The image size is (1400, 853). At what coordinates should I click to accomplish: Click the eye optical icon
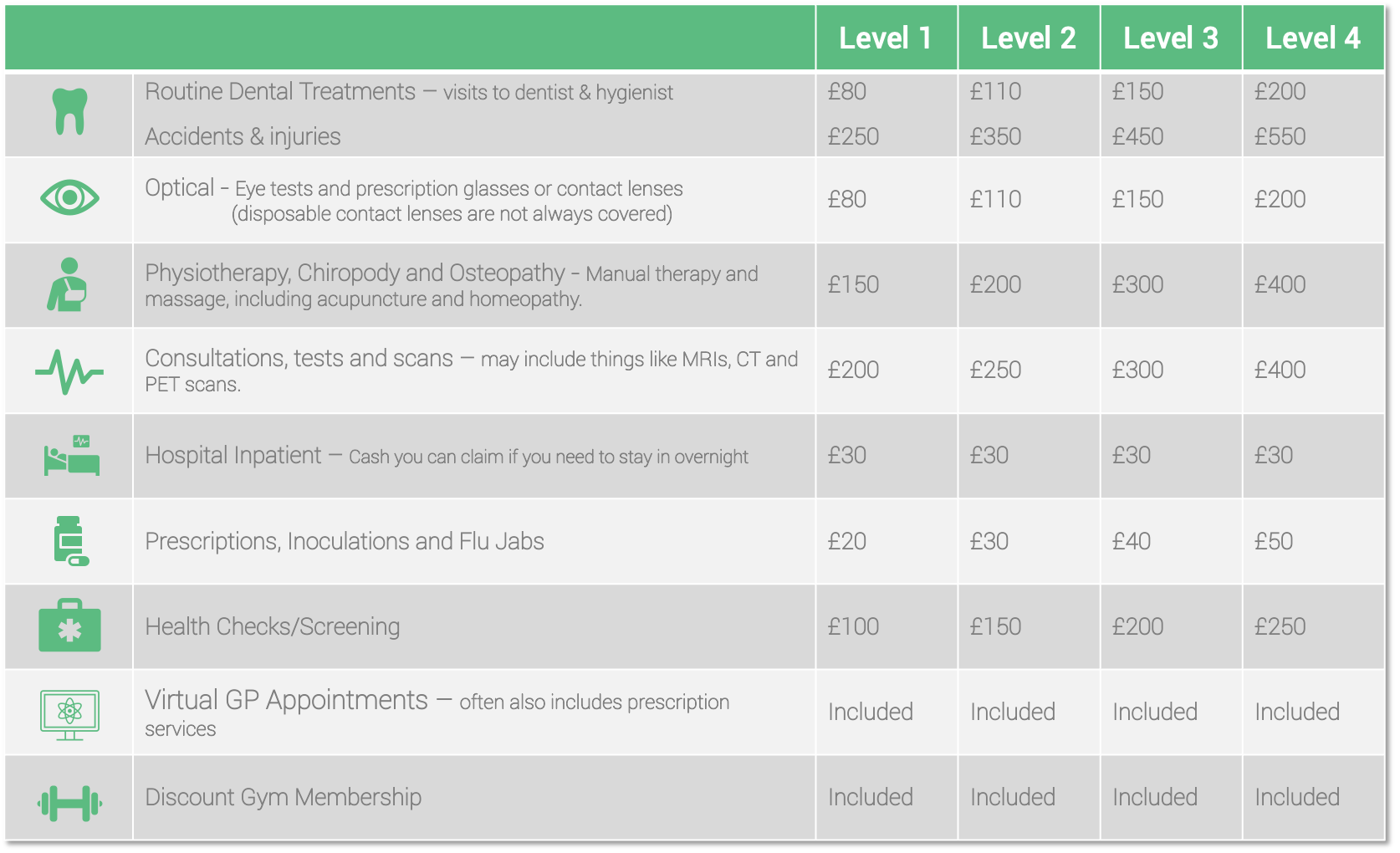69,198
